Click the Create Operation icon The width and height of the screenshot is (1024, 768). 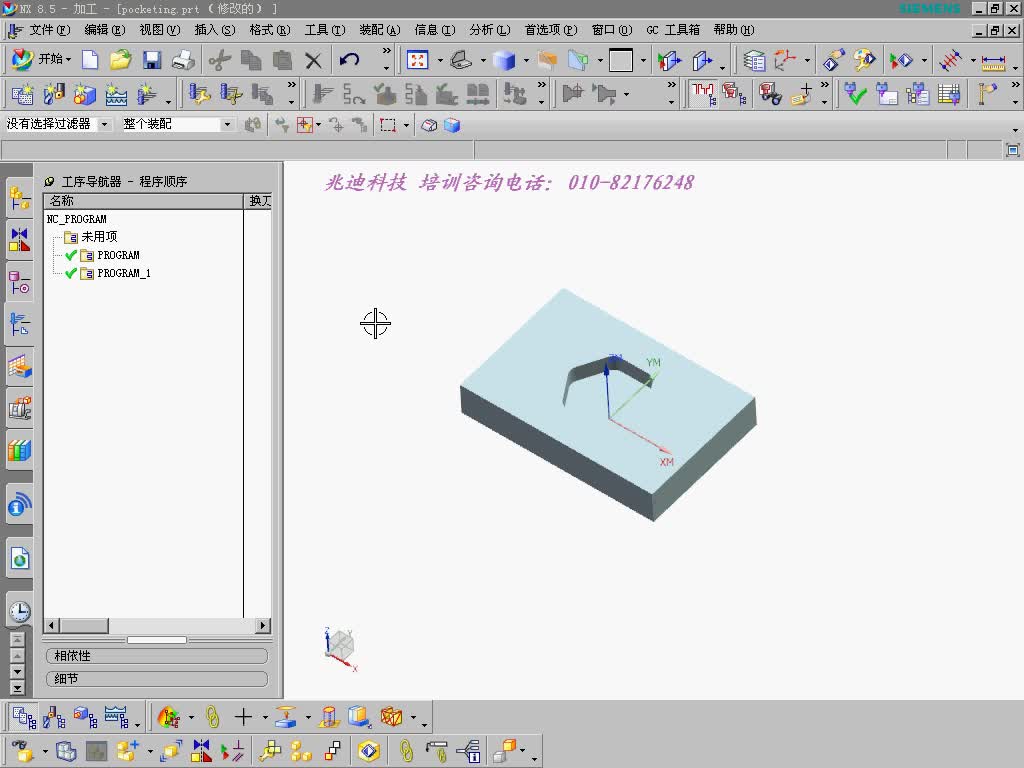148,94
